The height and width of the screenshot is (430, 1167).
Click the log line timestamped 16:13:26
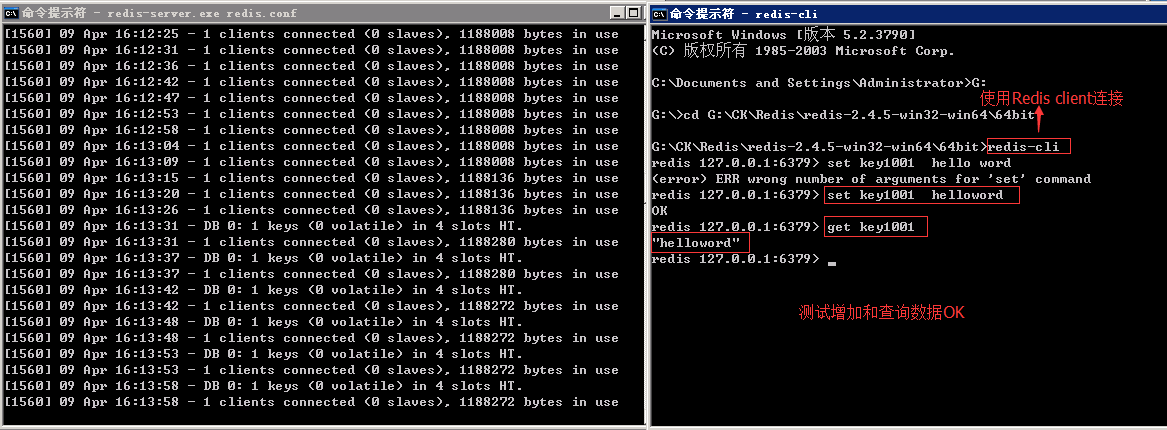pyautogui.click(x=311, y=211)
